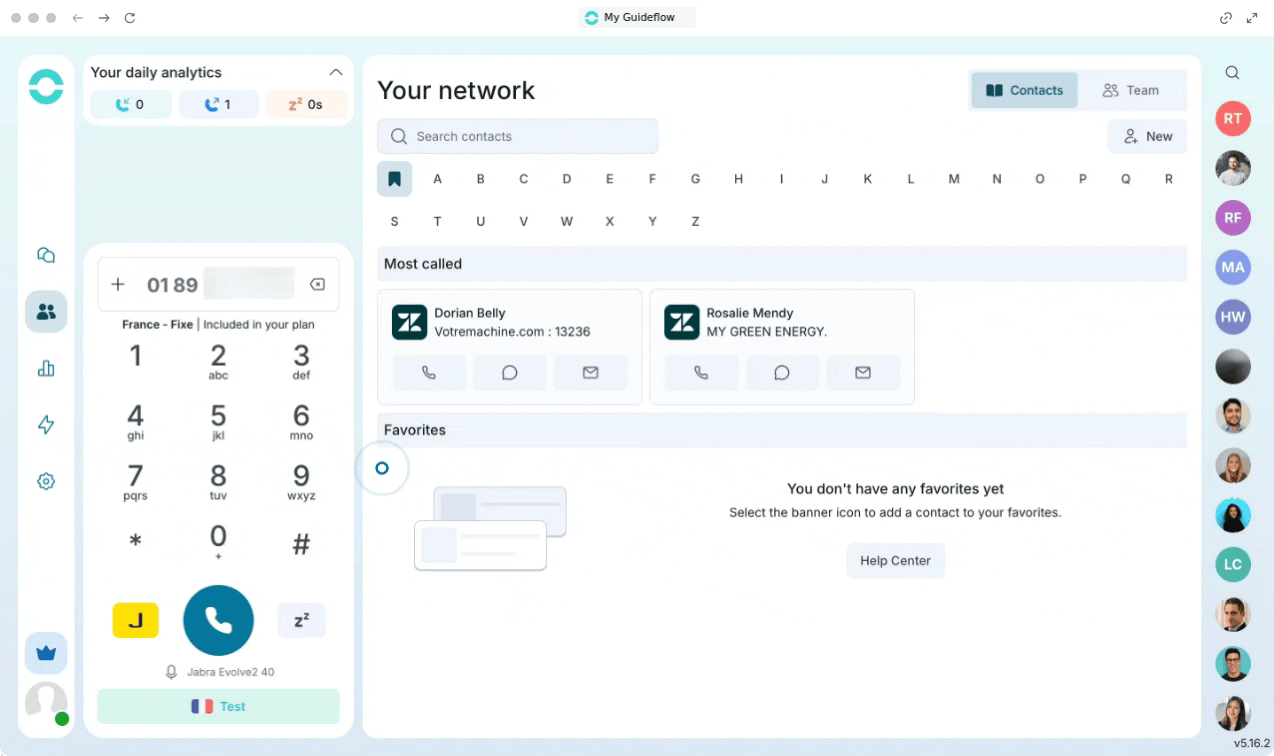Click the Search contacts field
This screenshot has width=1274, height=756.
coord(517,137)
